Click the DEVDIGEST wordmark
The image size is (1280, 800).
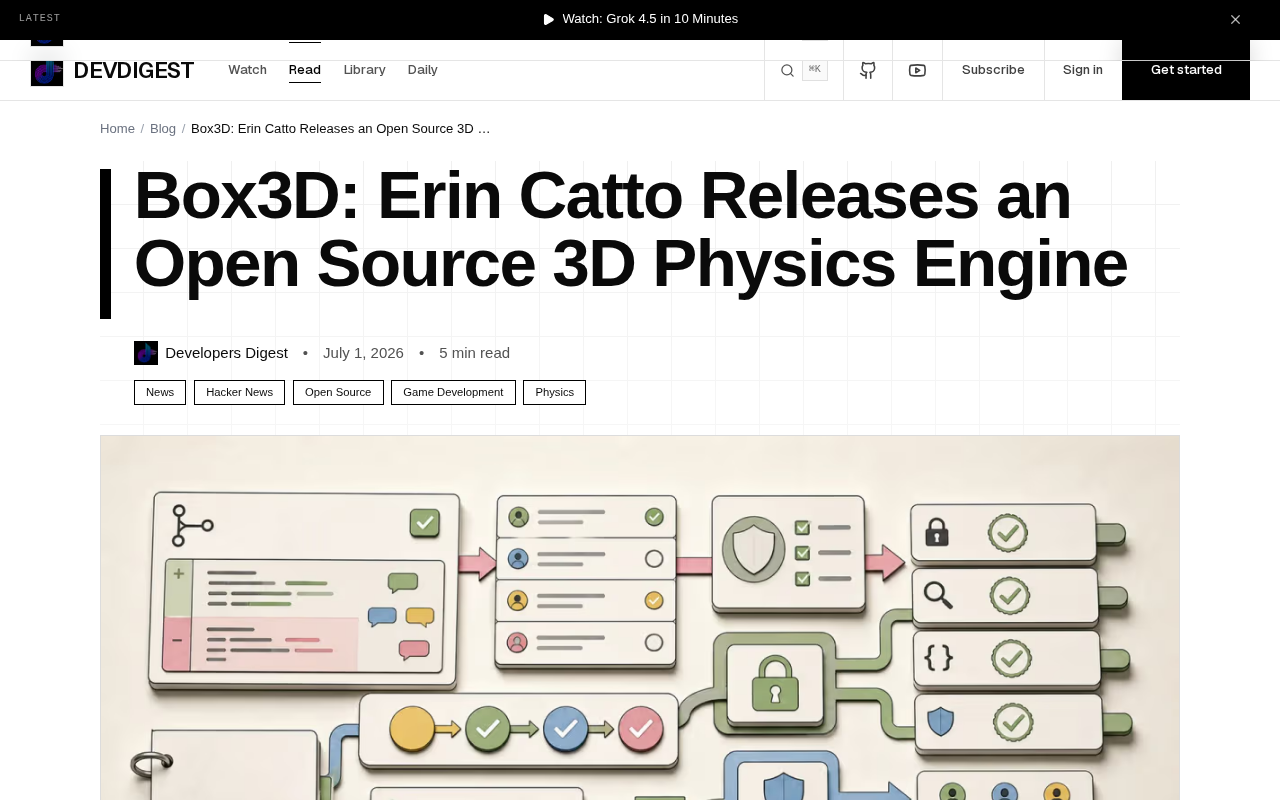(x=134, y=71)
